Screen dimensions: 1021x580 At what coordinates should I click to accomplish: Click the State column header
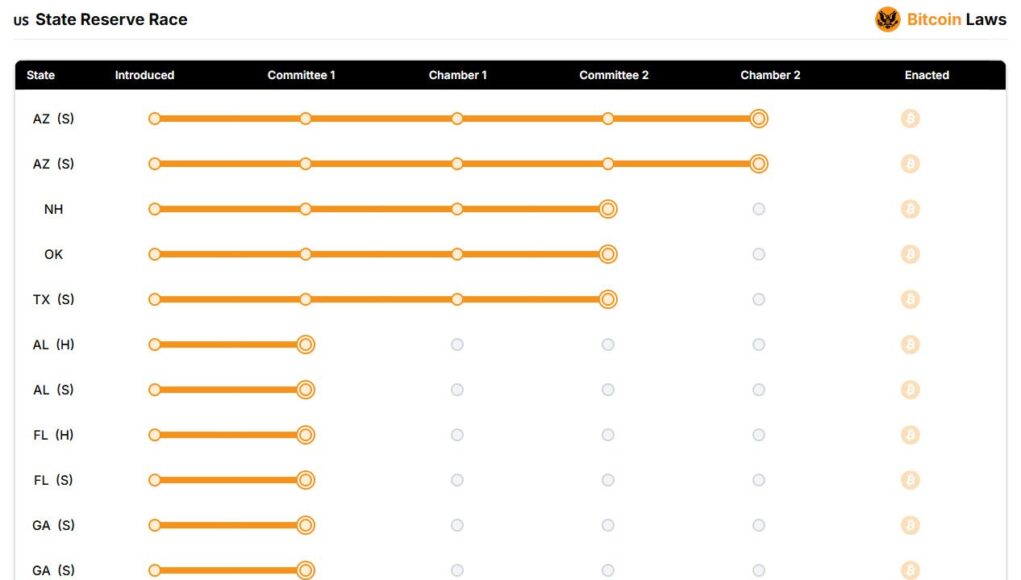(x=40, y=75)
